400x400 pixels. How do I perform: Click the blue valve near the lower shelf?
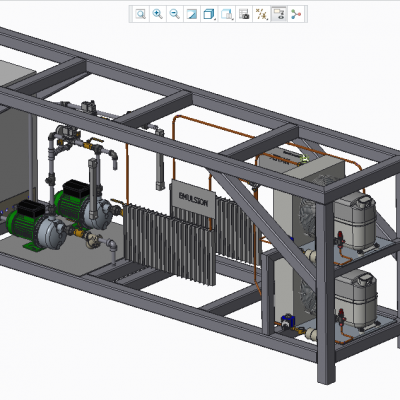point(287,322)
